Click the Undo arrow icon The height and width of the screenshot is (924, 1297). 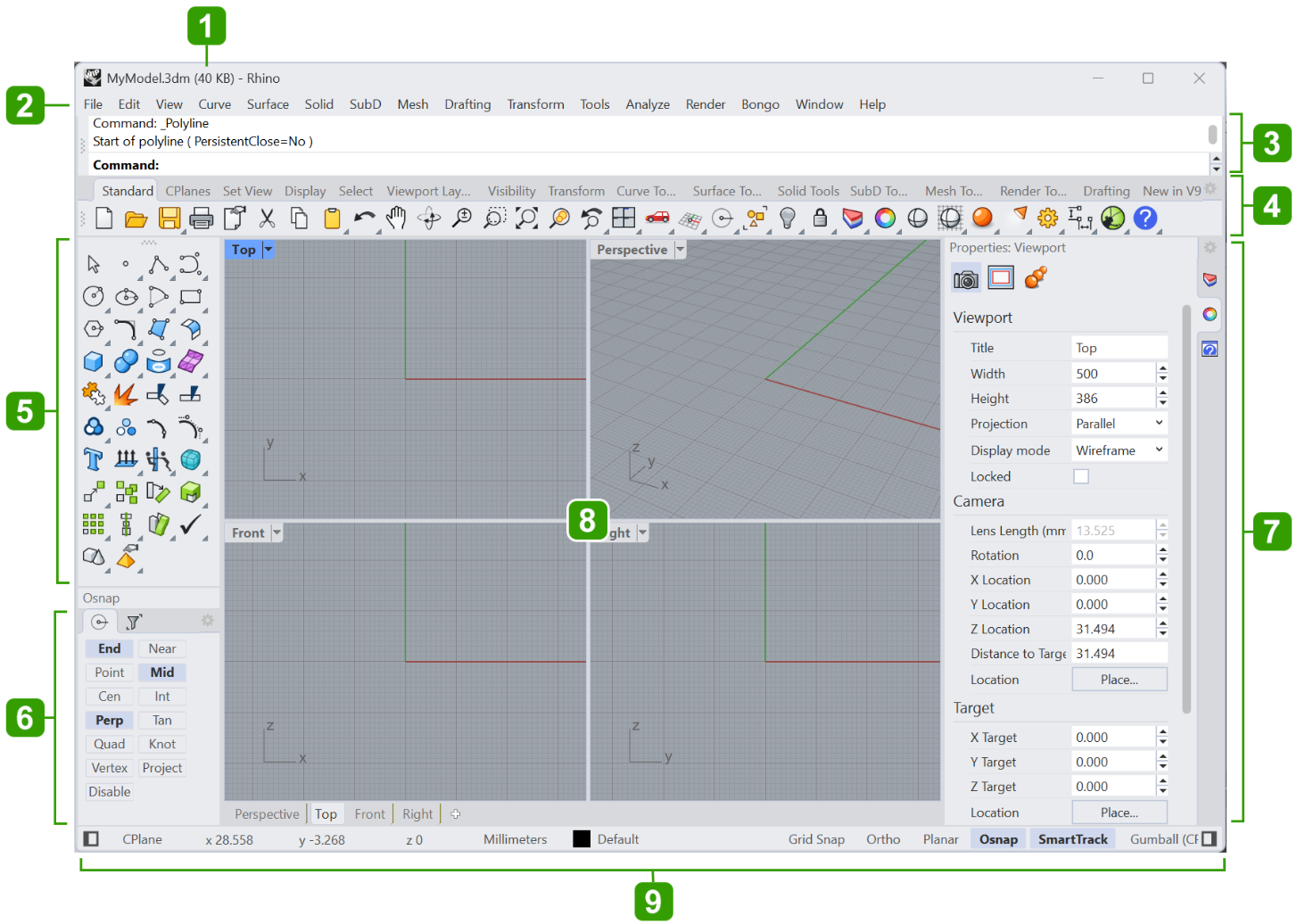pos(364,218)
